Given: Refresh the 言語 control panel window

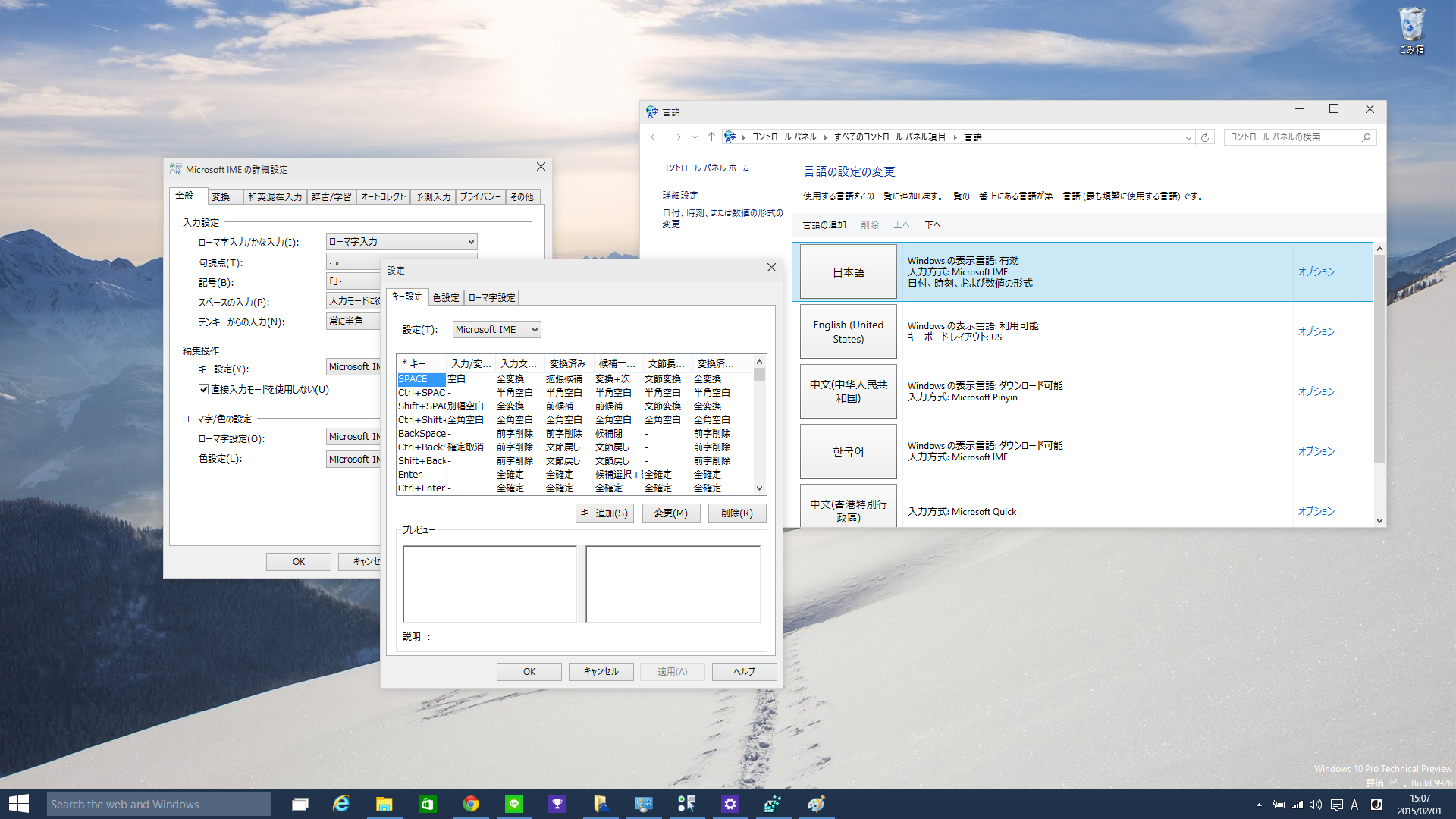Looking at the screenshot, I should 1205,137.
